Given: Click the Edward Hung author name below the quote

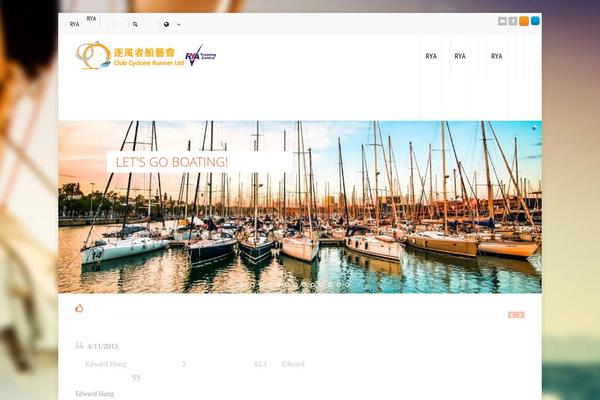Looking at the screenshot, I should (95, 393).
